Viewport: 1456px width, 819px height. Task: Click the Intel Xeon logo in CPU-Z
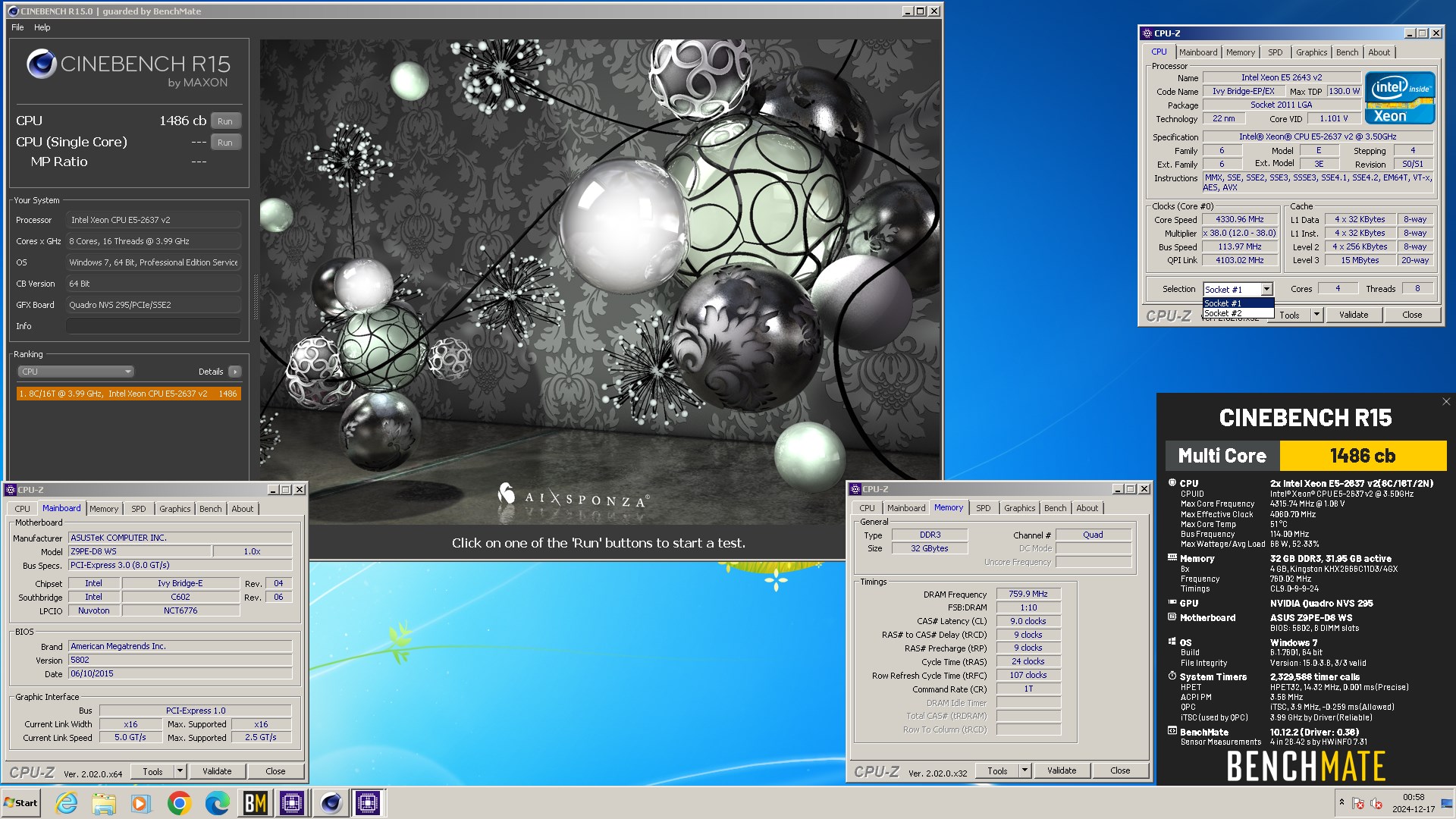(1399, 98)
